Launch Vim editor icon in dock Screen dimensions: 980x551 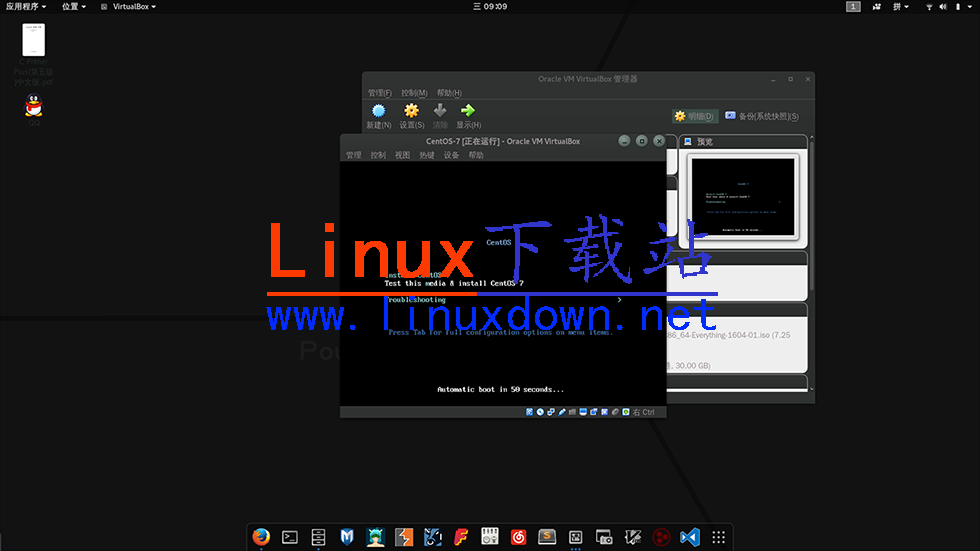(632, 537)
